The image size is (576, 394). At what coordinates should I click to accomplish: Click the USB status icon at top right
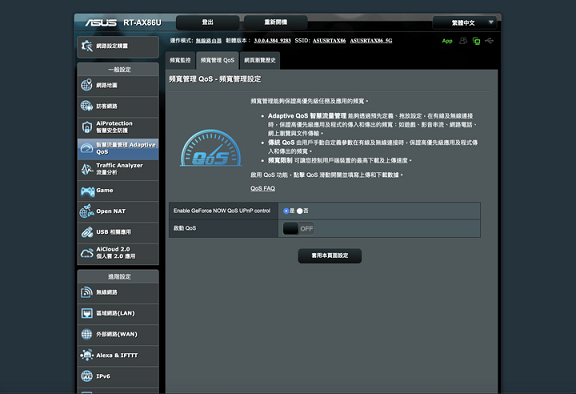click(x=489, y=40)
